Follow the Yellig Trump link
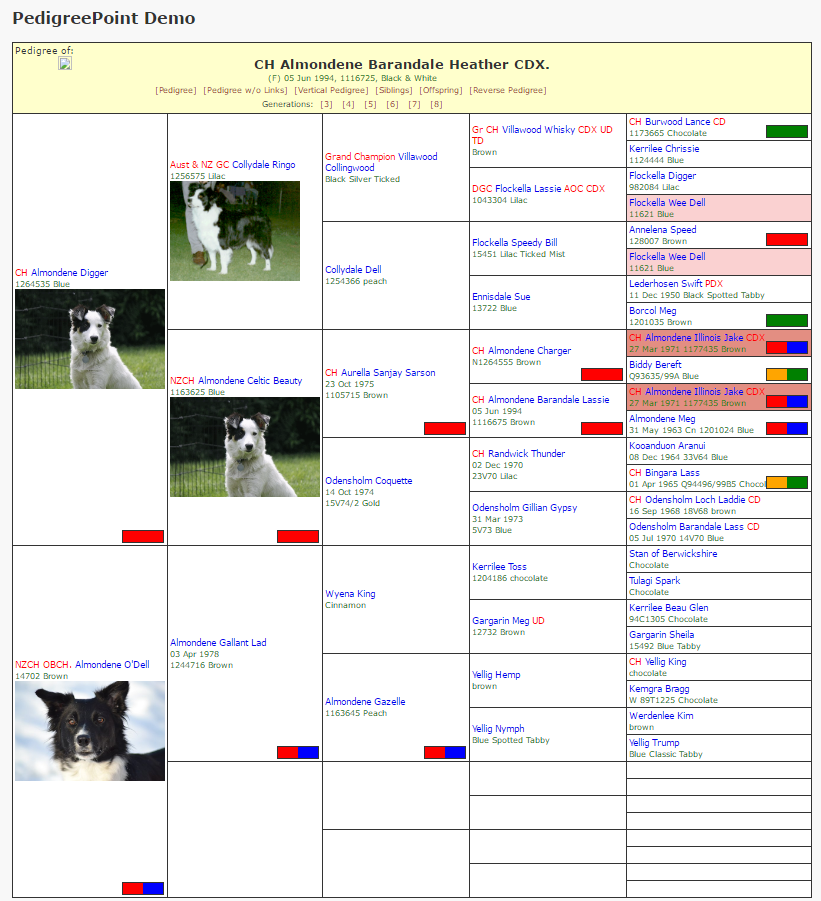821x901 pixels. (654, 743)
